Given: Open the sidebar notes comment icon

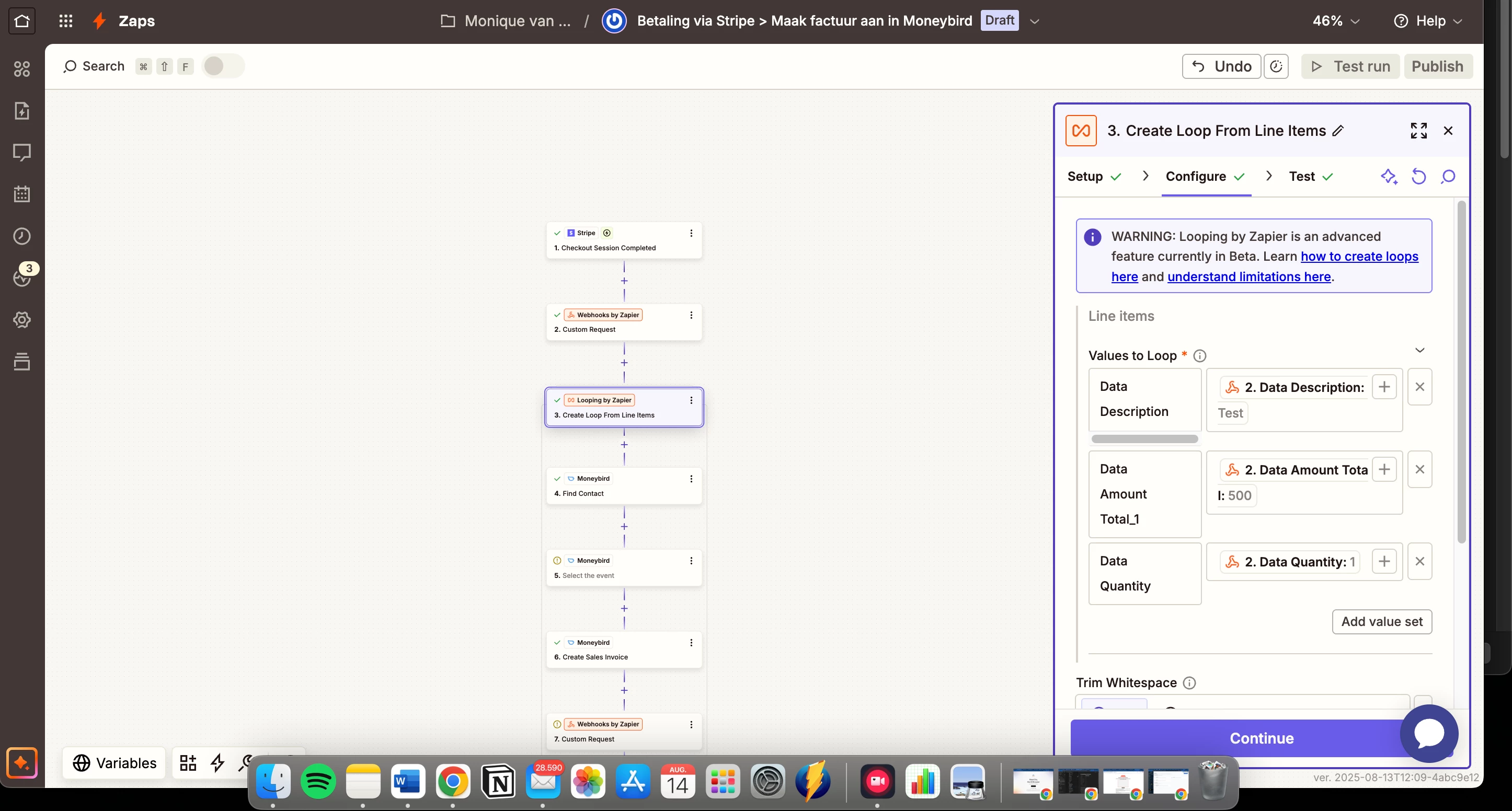Looking at the screenshot, I should click(22, 153).
